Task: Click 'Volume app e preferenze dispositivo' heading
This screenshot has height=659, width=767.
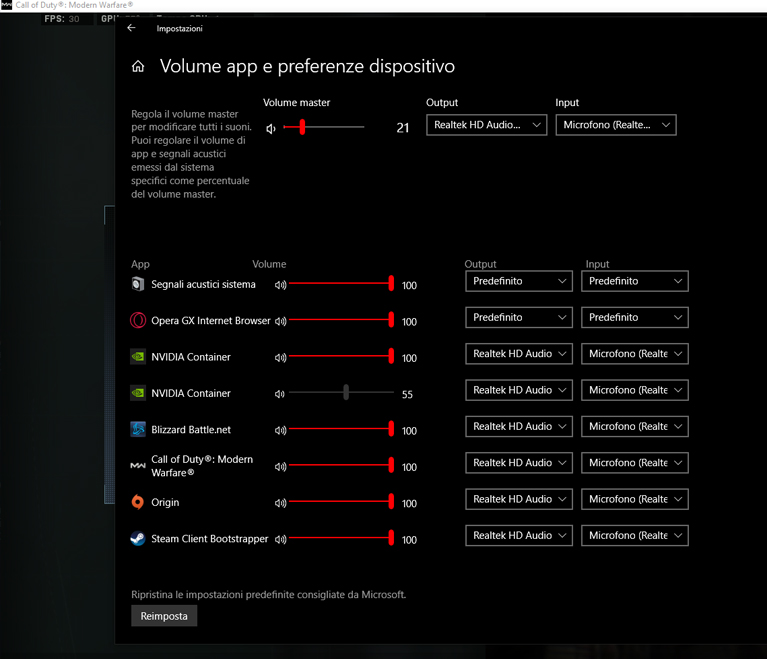Action: (x=307, y=66)
